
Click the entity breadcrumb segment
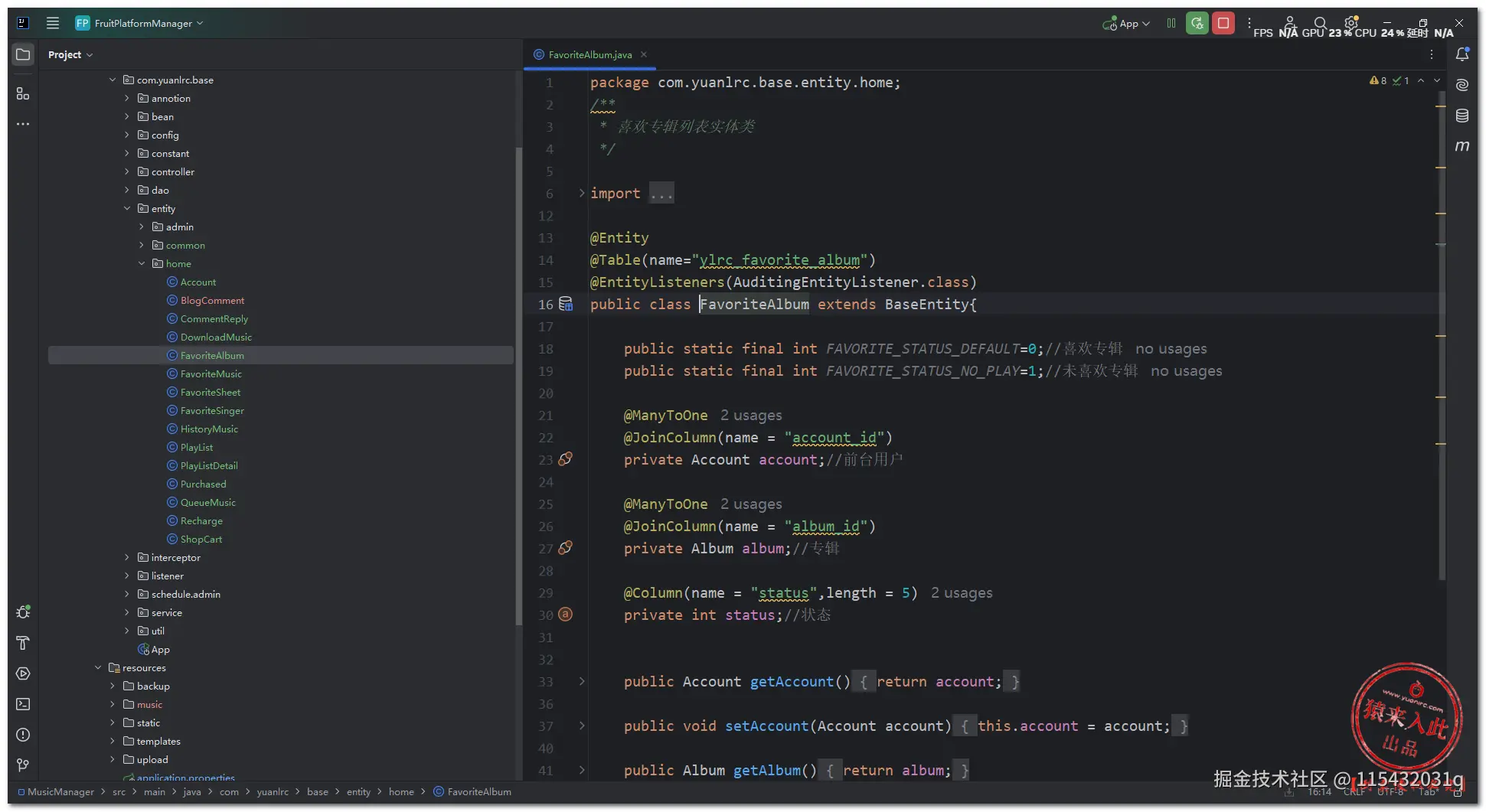coord(358,791)
